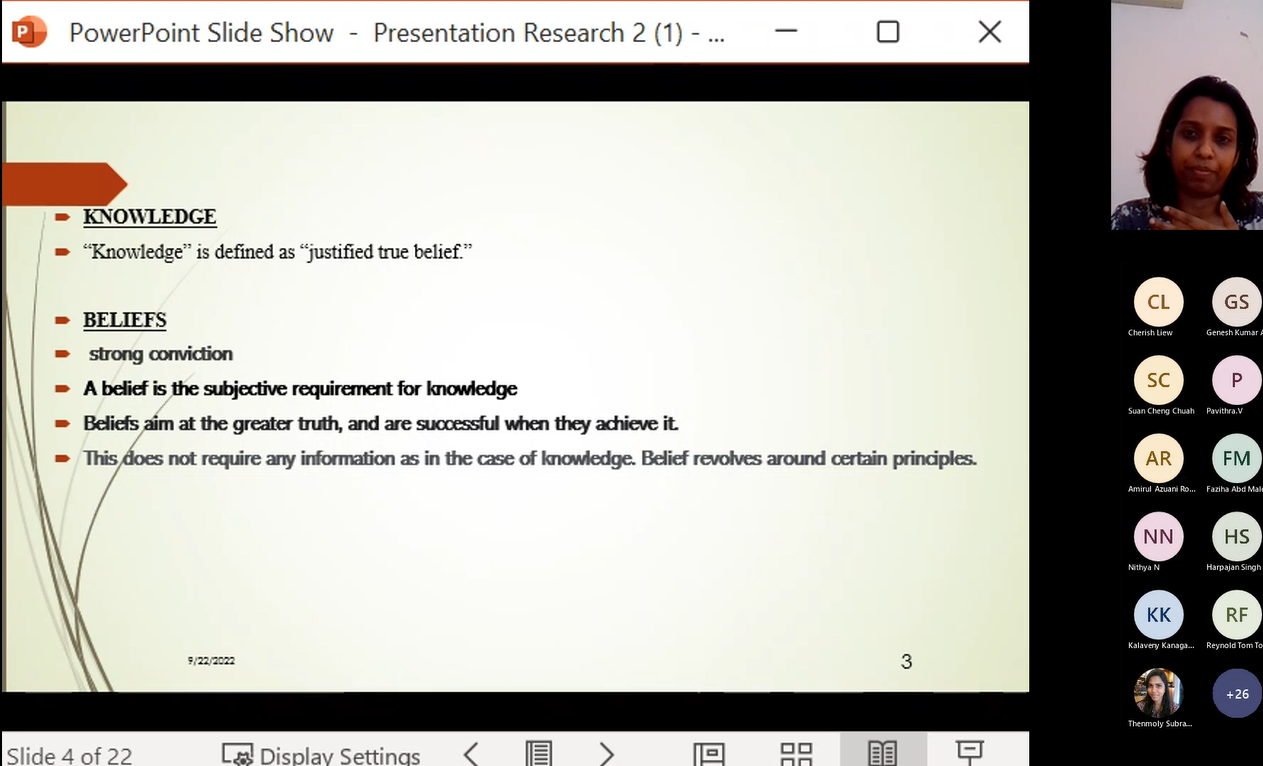The image size is (1263, 766).
Task: Start Slide Show presentation icon
Action: (969, 752)
